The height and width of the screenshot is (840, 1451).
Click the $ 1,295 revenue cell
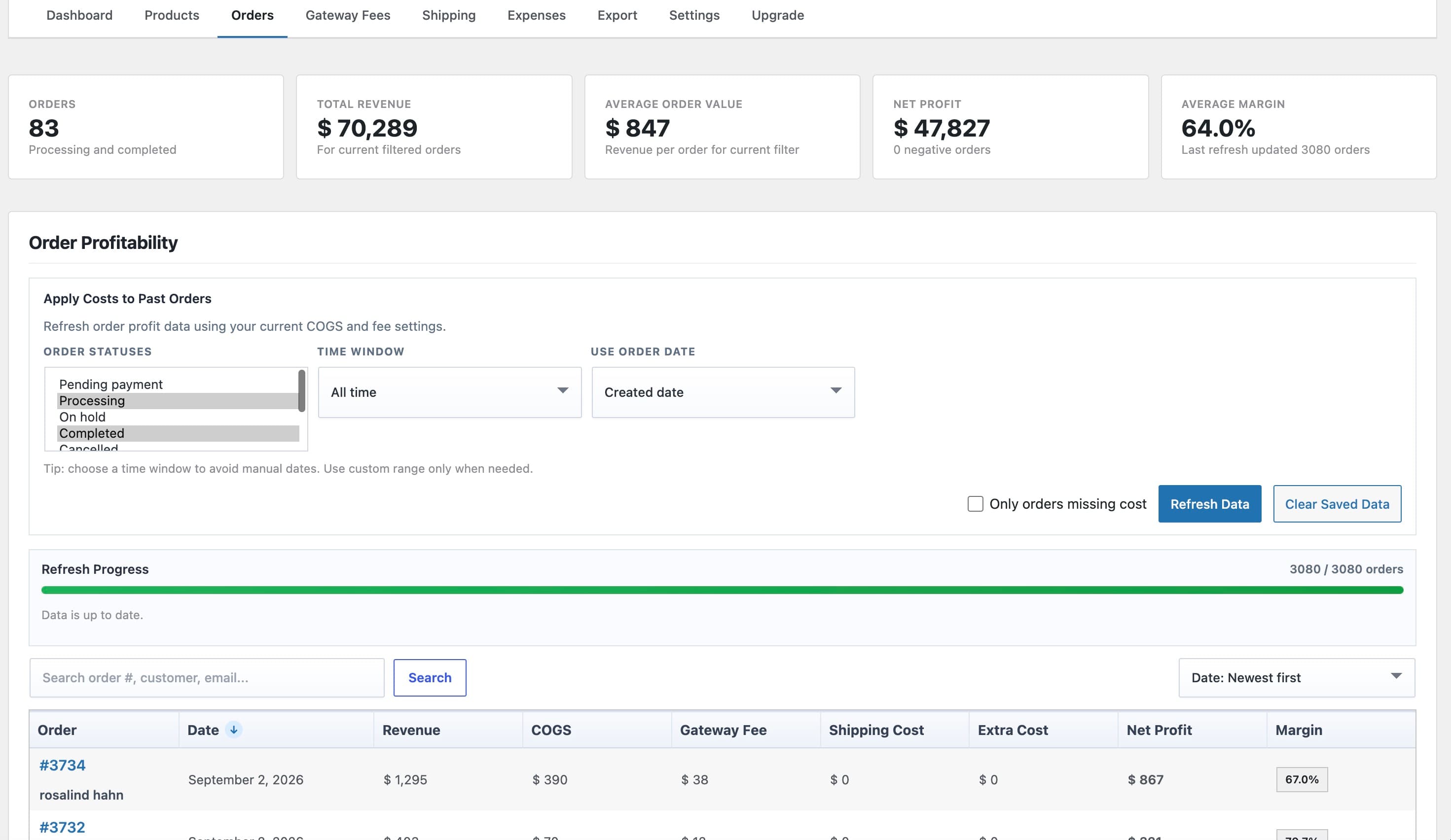click(x=405, y=779)
